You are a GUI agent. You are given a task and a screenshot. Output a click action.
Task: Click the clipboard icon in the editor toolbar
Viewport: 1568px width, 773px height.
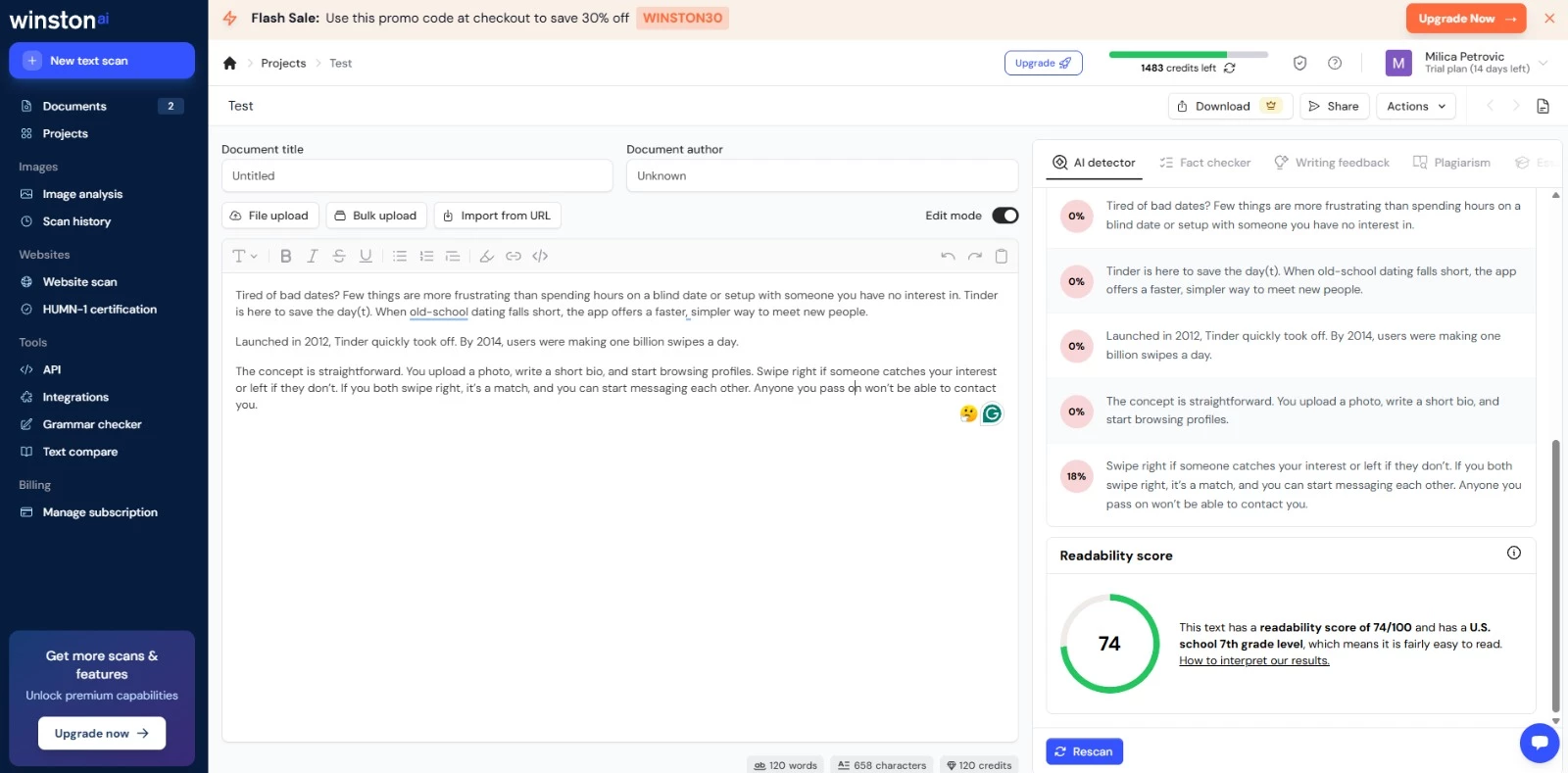coord(1002,256)
